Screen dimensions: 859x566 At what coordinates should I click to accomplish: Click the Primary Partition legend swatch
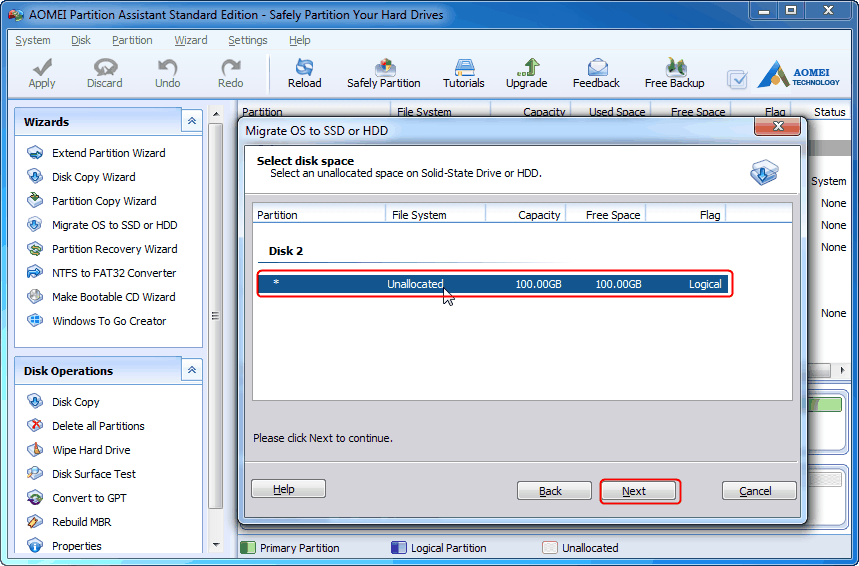(248, 547)
